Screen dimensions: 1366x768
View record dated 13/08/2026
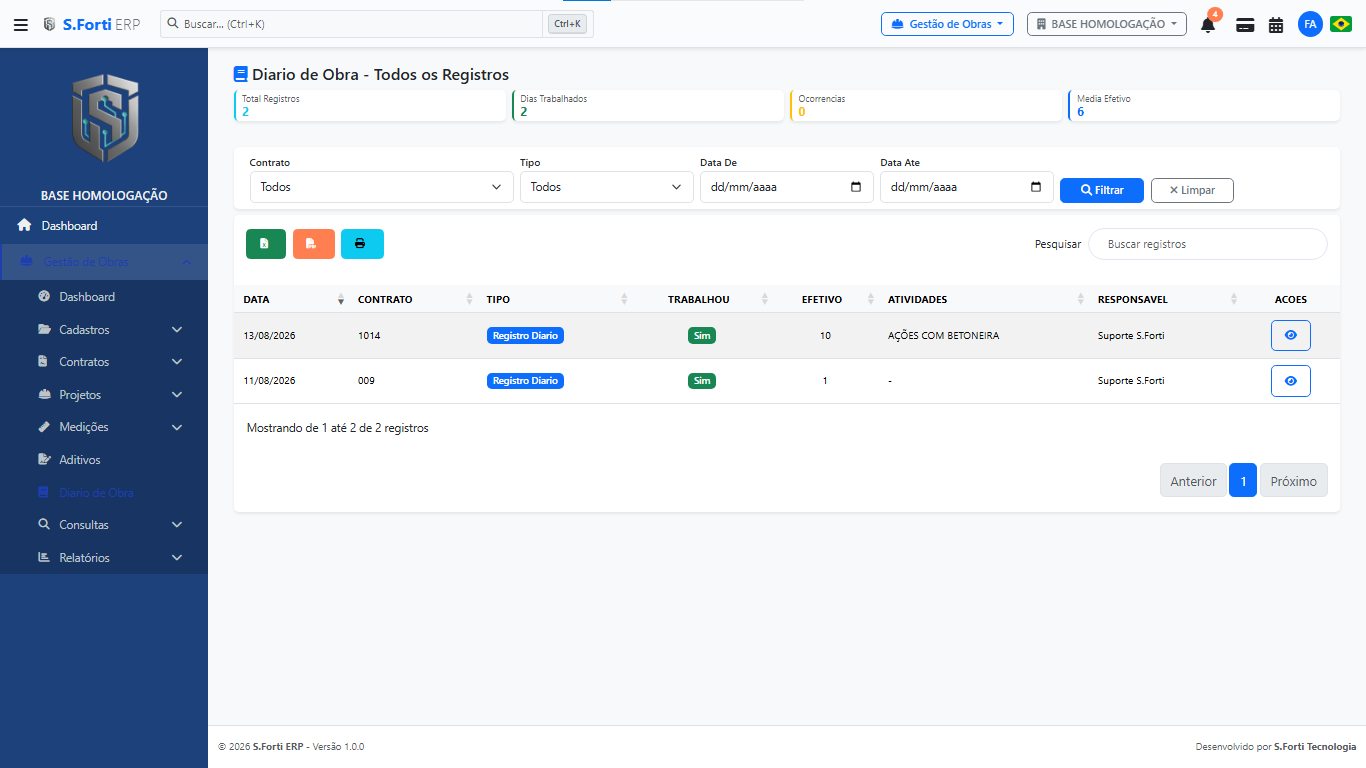click(x=1290, y=336)
